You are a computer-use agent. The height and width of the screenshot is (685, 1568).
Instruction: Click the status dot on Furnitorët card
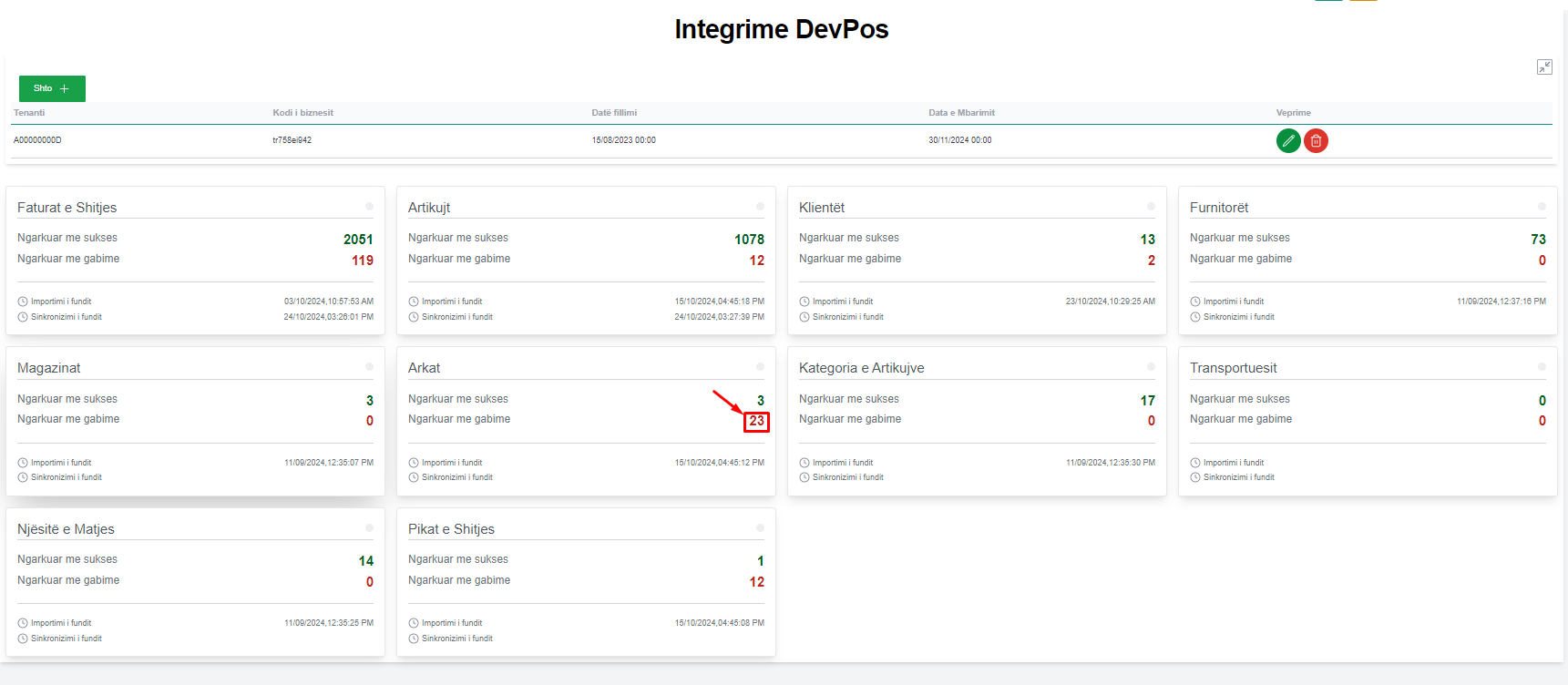pos(1542,207)
